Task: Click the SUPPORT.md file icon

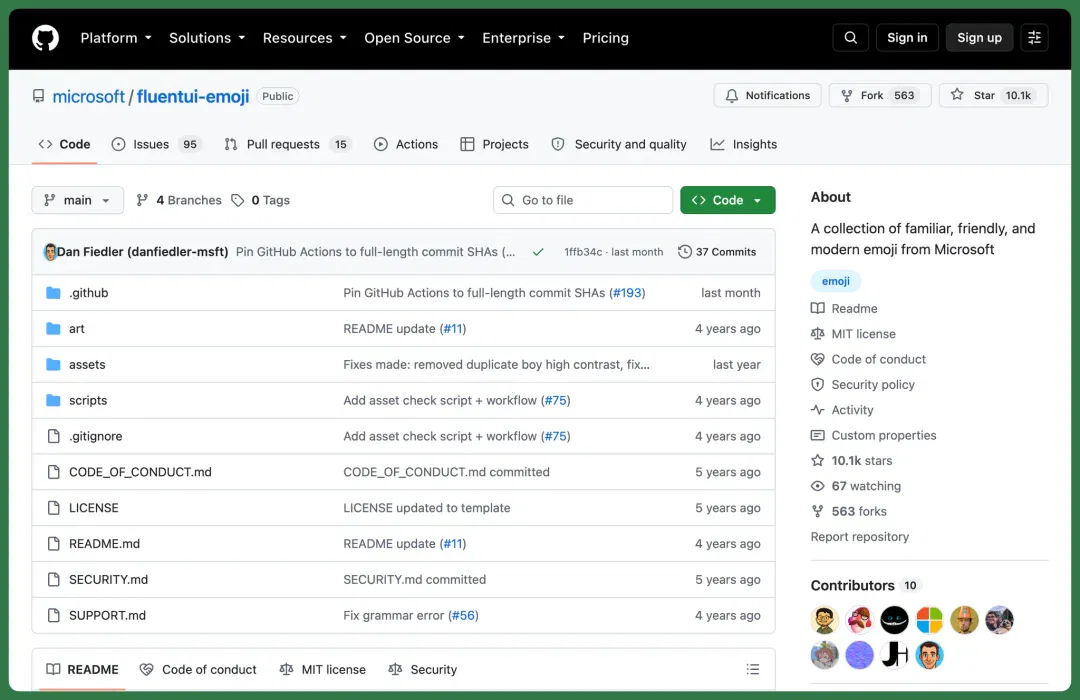Action: pos(53,615)
